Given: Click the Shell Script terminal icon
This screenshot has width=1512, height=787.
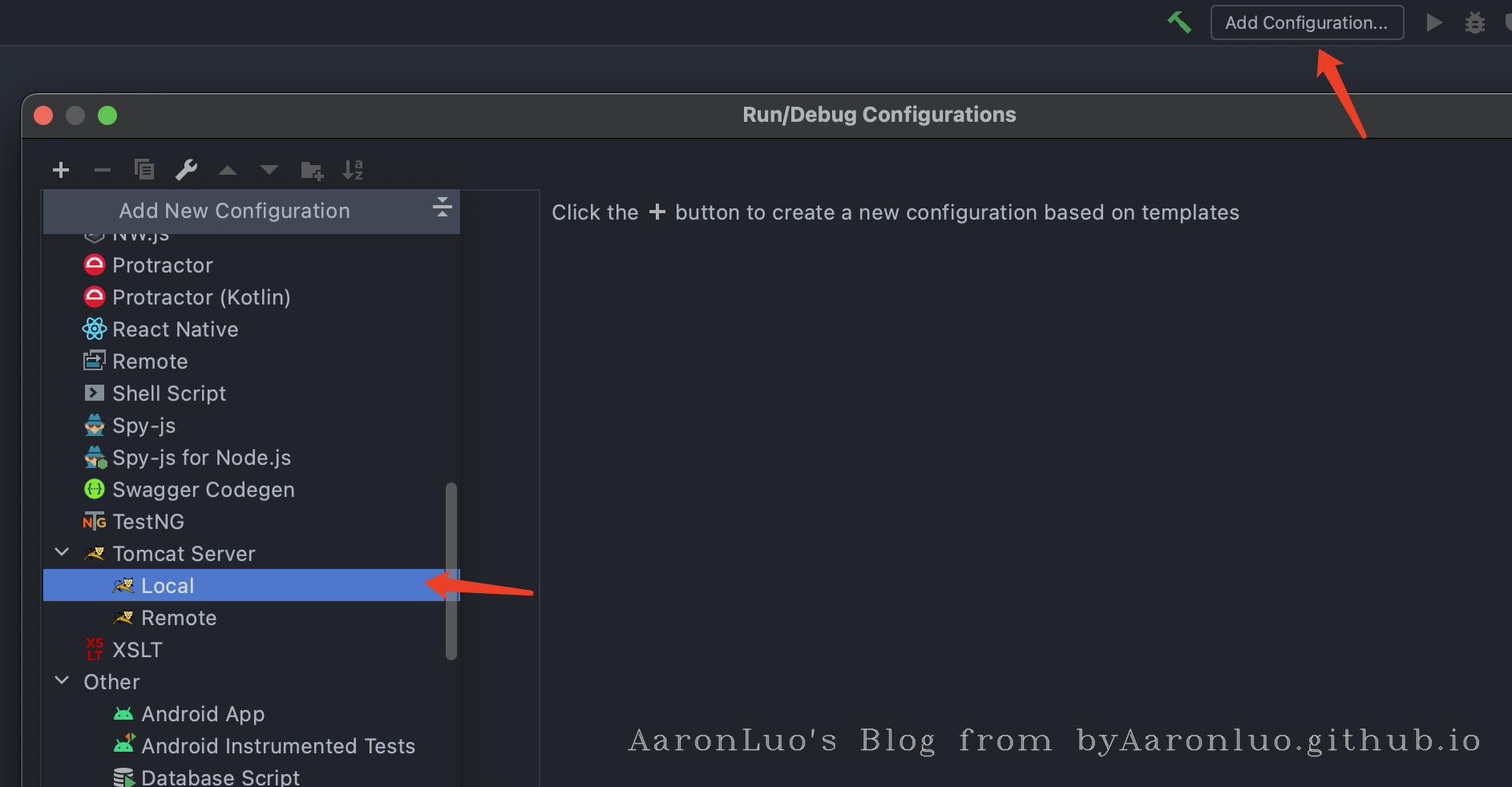Looking at the screenshot, I should tap(95, 393).
